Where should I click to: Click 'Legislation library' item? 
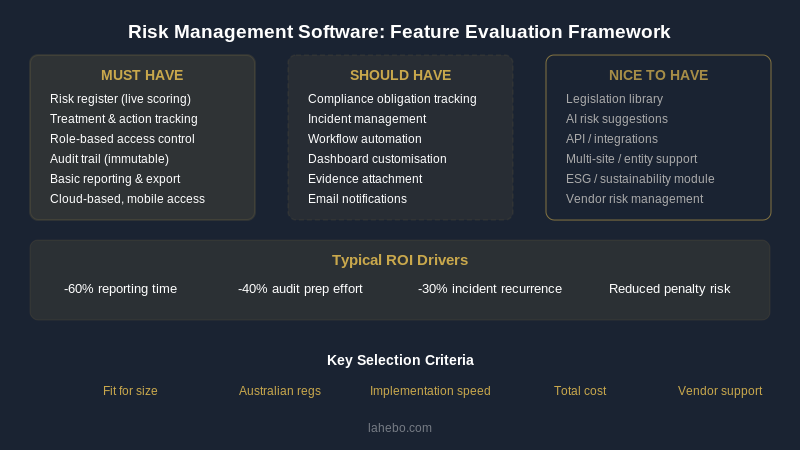(x=614, y=99)
